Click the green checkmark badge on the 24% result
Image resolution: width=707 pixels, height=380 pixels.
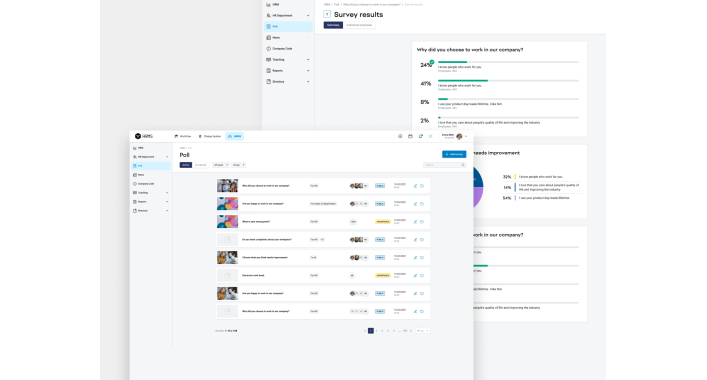tap(432, 62)
